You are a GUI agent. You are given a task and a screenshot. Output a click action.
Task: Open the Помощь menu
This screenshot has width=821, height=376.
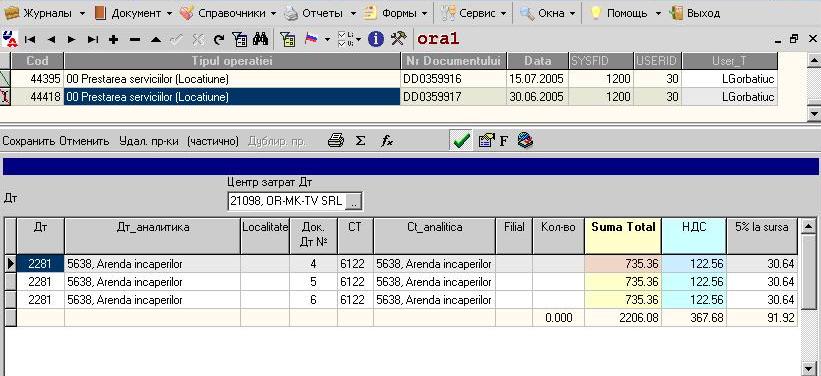[625, 13]
